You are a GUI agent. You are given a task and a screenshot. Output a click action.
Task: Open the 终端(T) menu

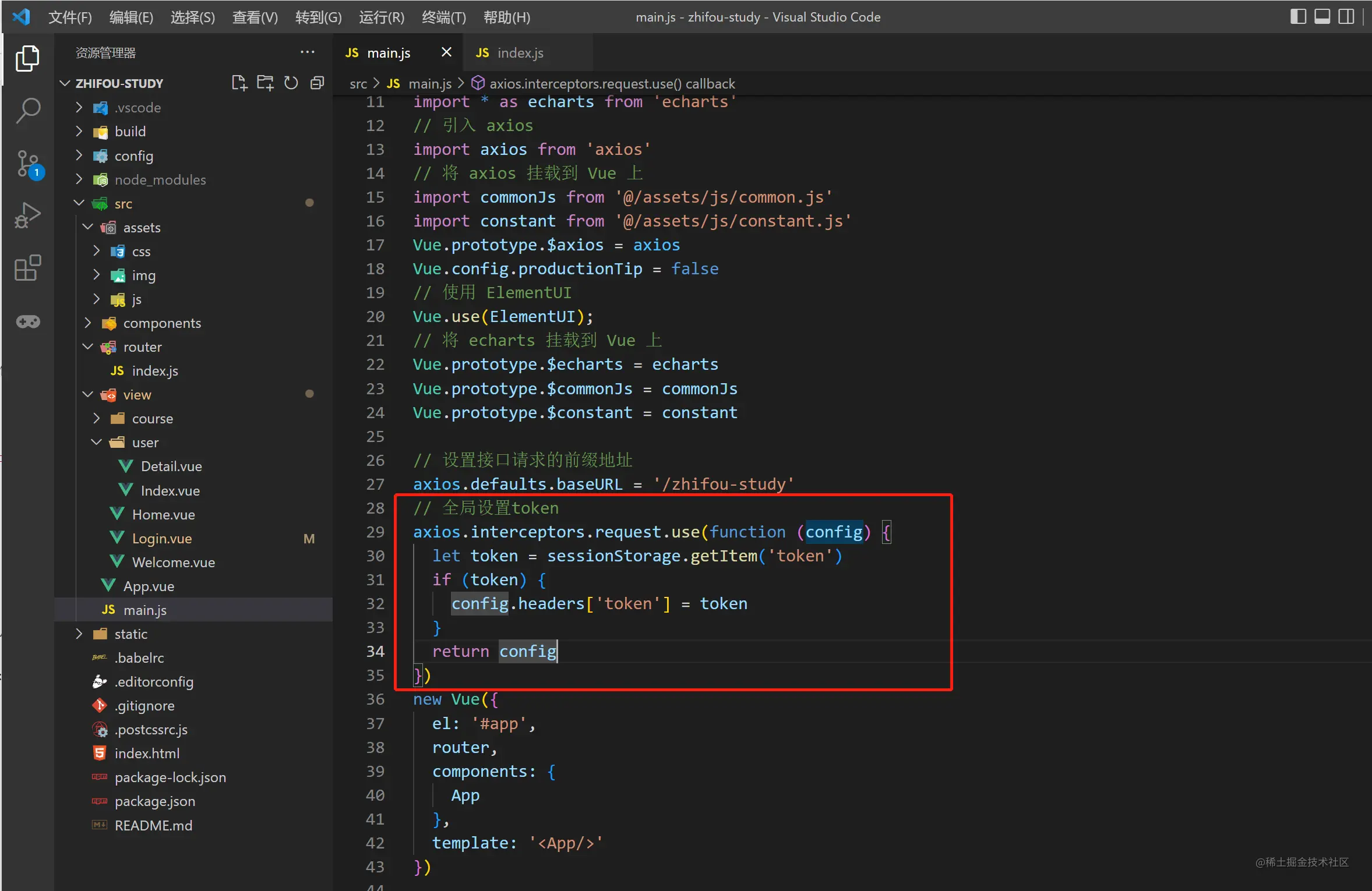tap(443, 17)
